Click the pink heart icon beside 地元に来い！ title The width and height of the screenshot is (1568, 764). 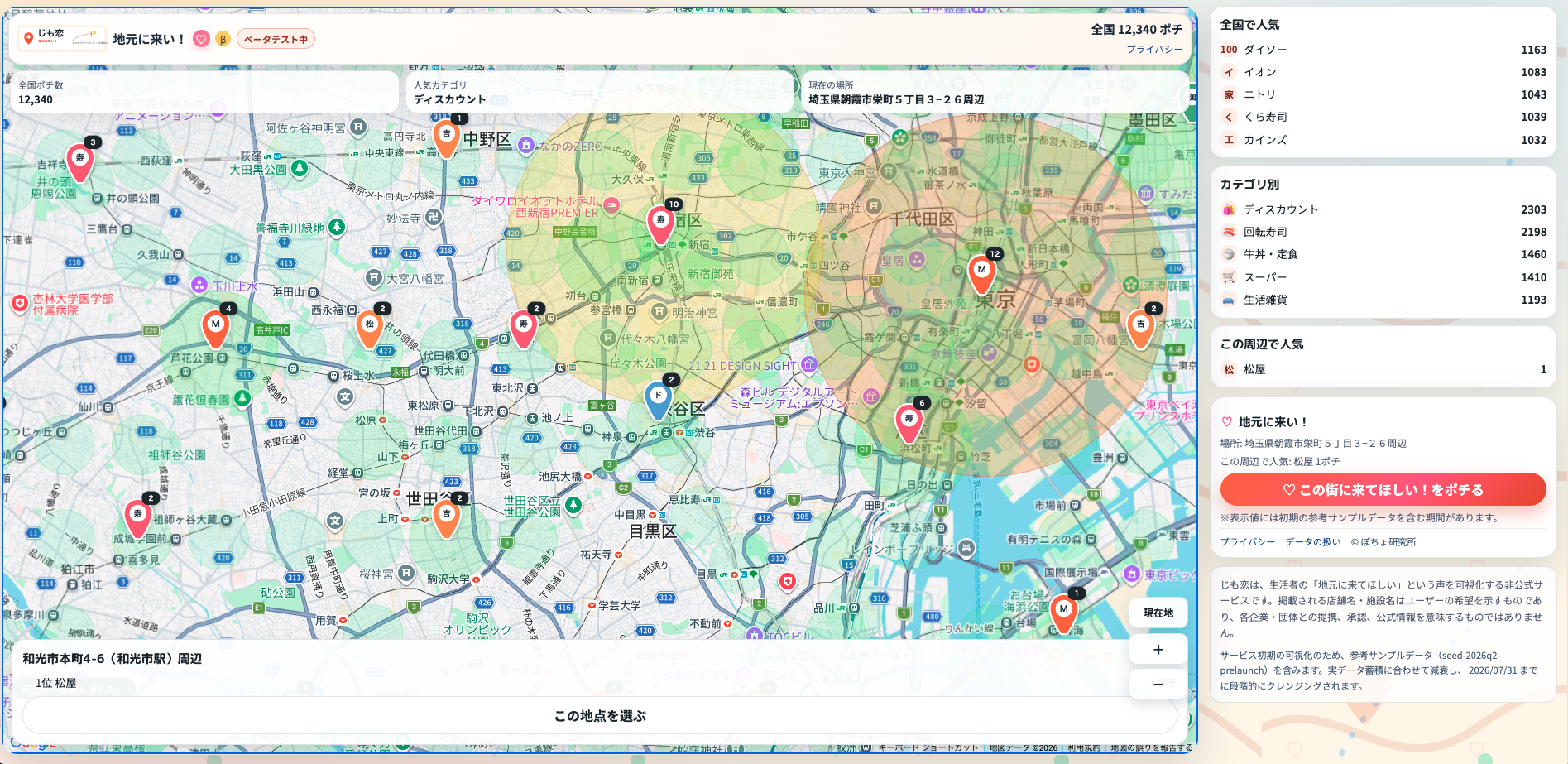coord(201,39)
